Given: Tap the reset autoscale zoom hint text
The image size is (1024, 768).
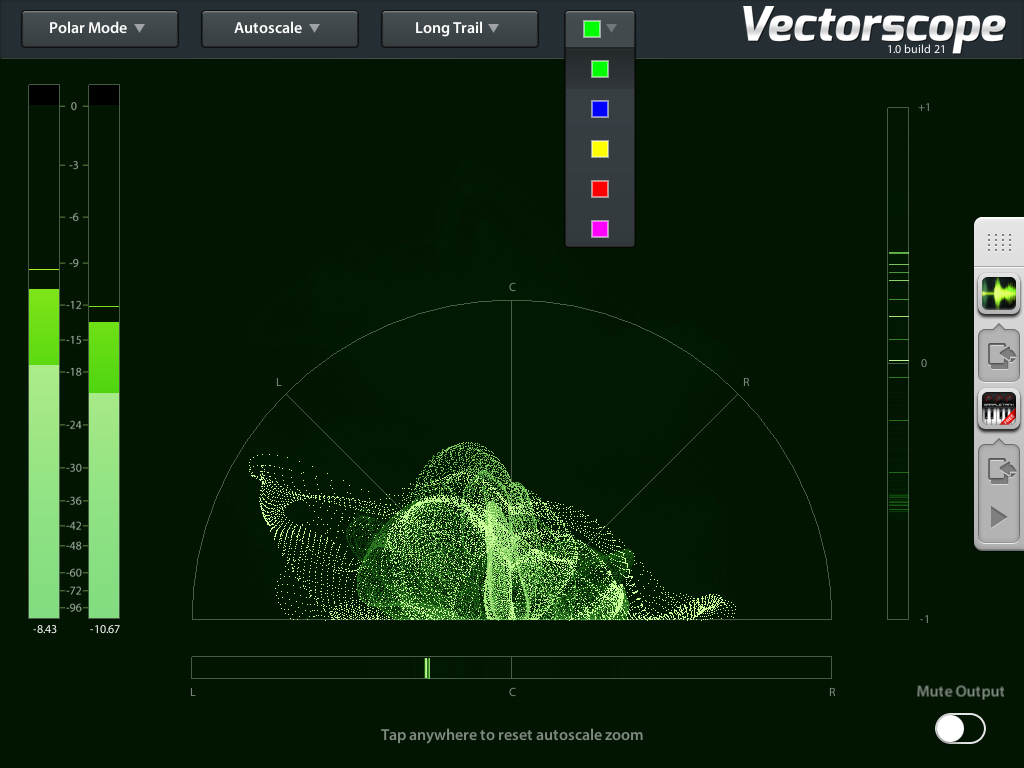Looking at the screenshot, I should (x=511, y=735).
